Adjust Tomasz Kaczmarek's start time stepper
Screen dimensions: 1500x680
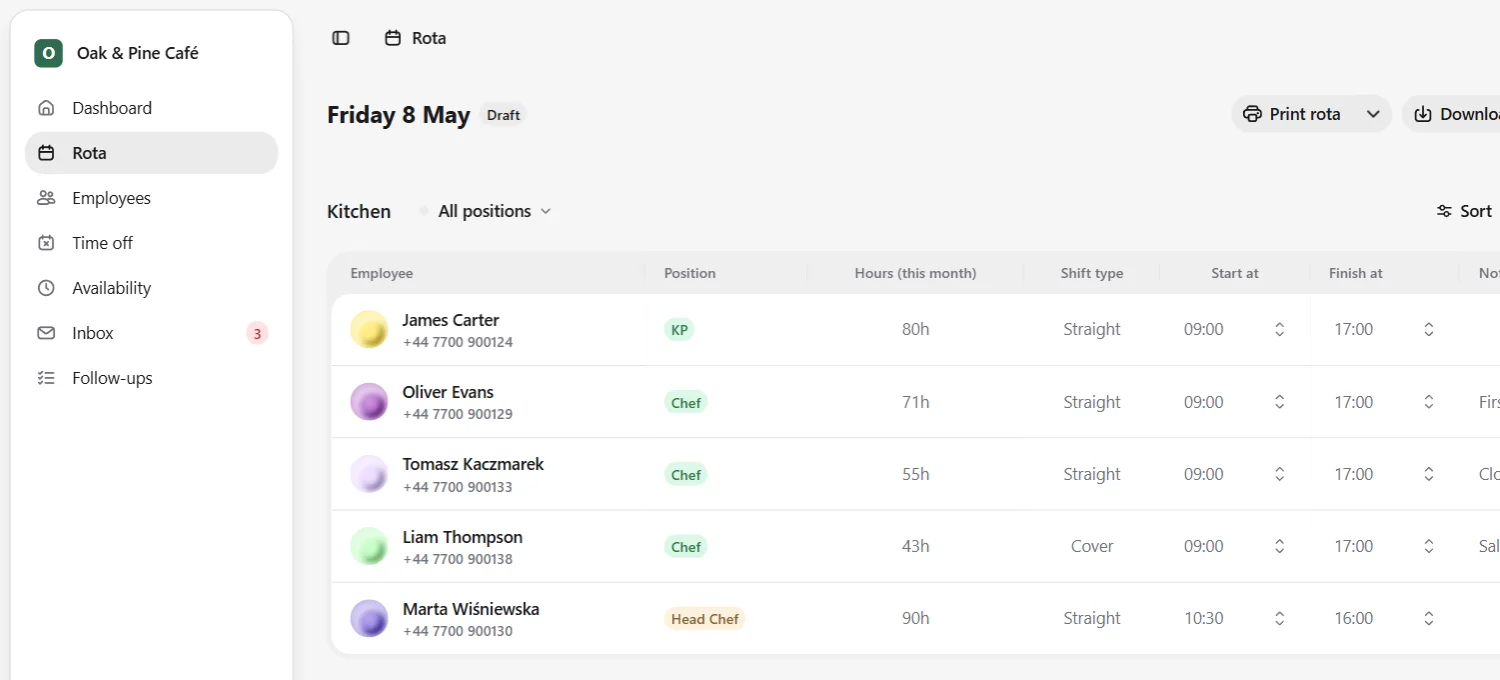point(1279,474)
